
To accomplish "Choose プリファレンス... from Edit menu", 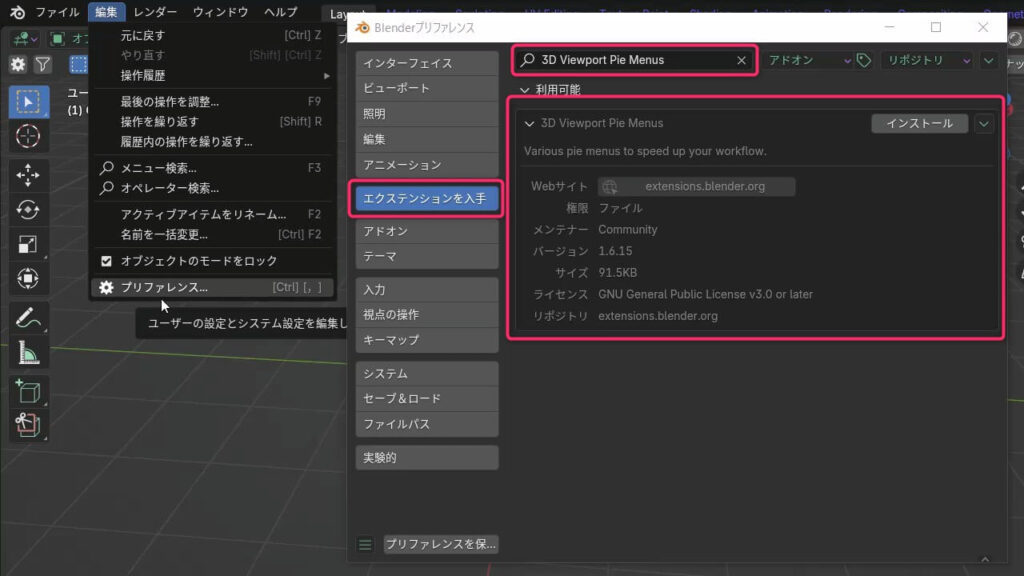I will point(212,287).
